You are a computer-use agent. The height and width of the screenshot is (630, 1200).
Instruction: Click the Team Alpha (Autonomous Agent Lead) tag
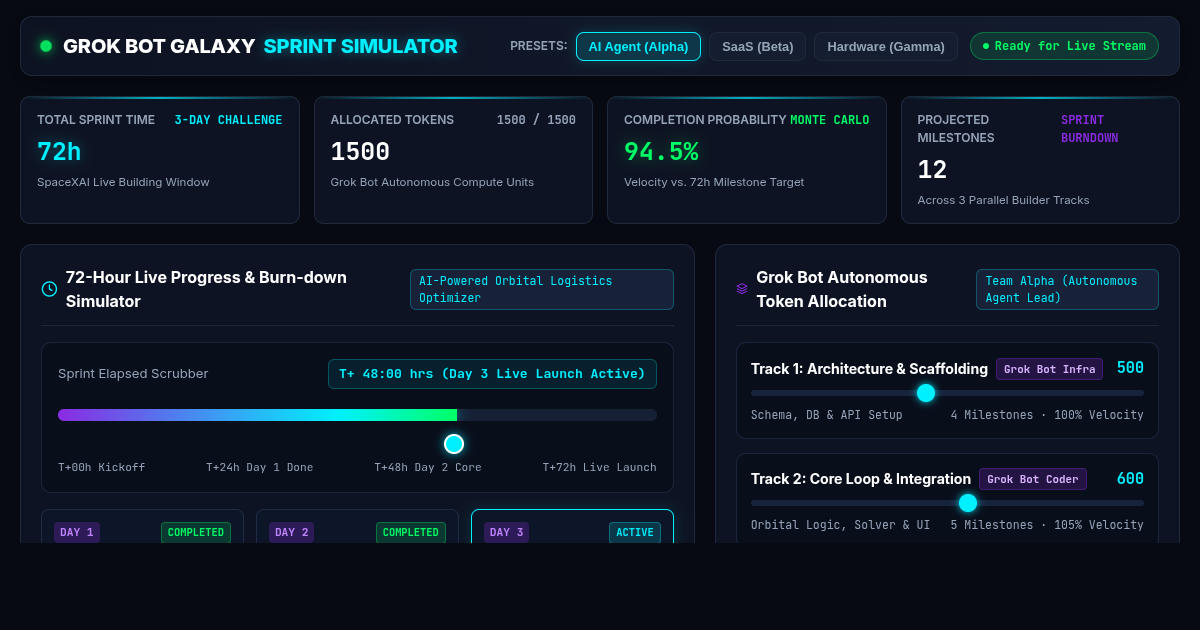(1067, 289)
